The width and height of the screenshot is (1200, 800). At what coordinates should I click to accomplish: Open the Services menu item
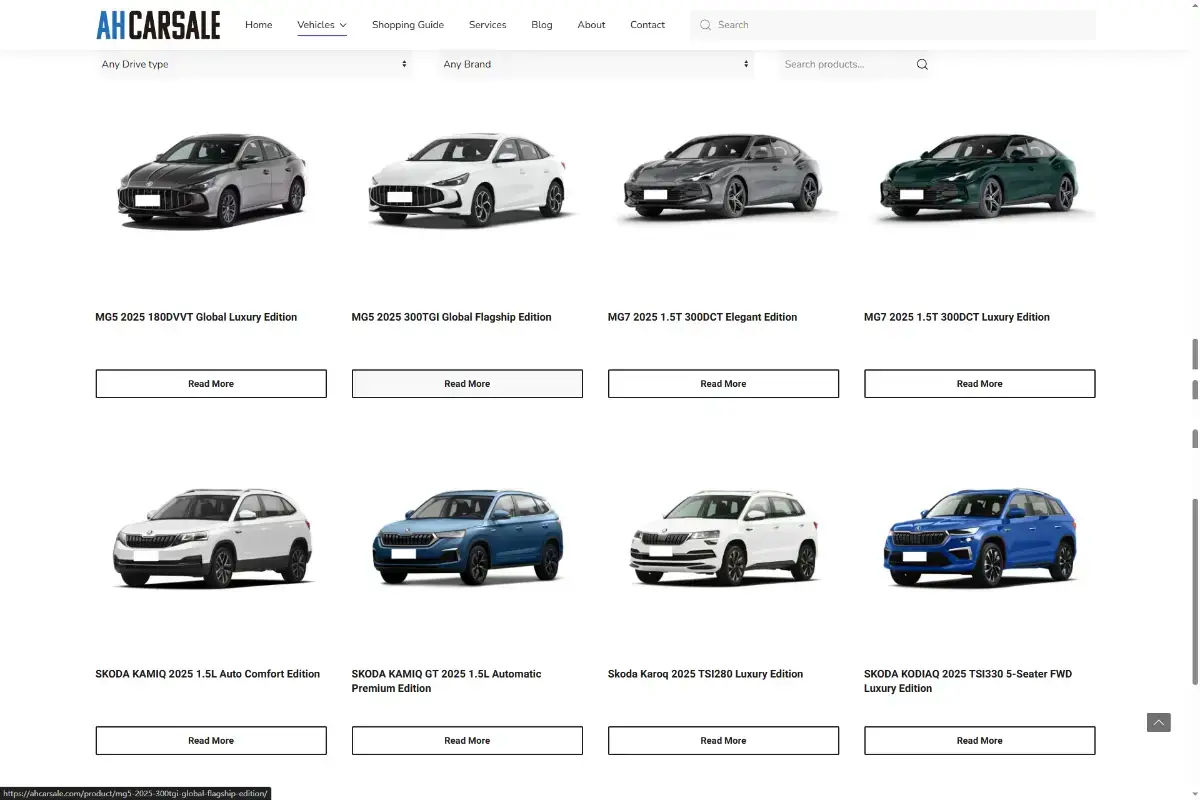(488, 25)
